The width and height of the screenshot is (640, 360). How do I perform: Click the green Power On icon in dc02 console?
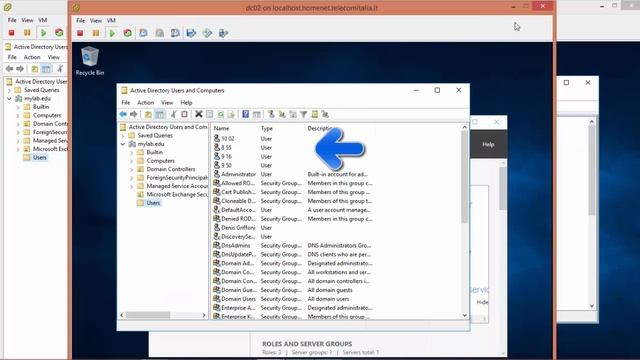tap(112, 33)
